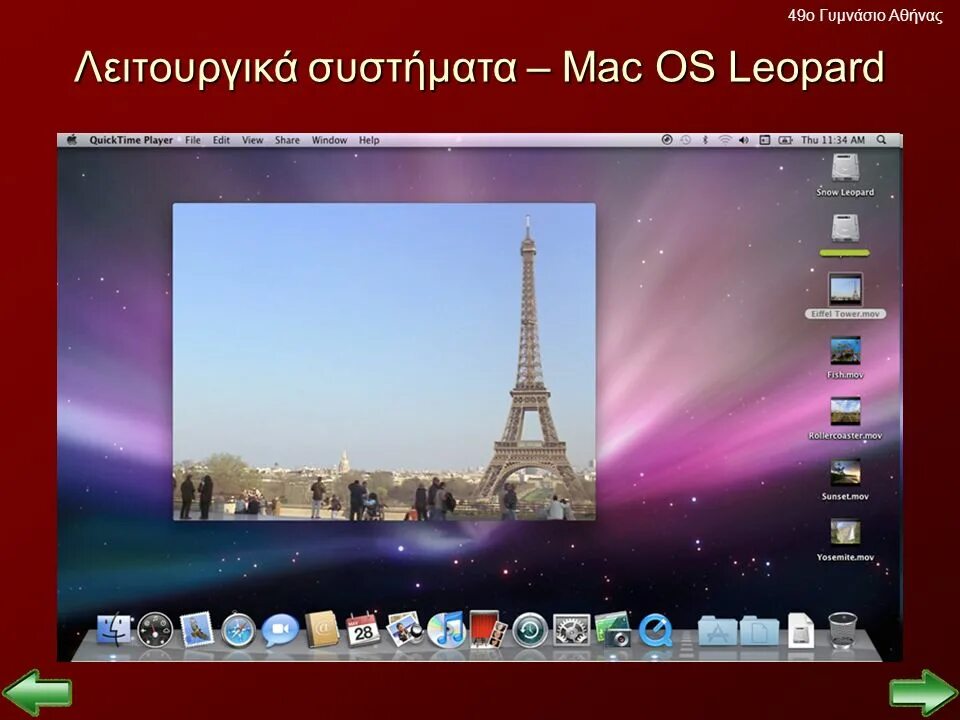
Task: Select the Rollercoaster.mov desktop file
Action: (x=845, y=419)
